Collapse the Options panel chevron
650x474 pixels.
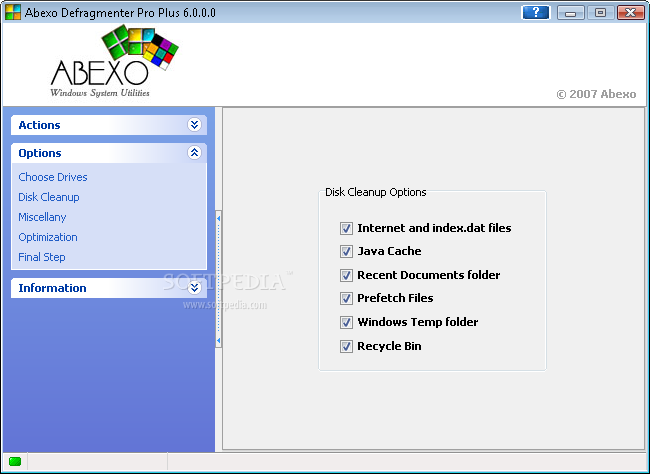[x=194, y=153]
